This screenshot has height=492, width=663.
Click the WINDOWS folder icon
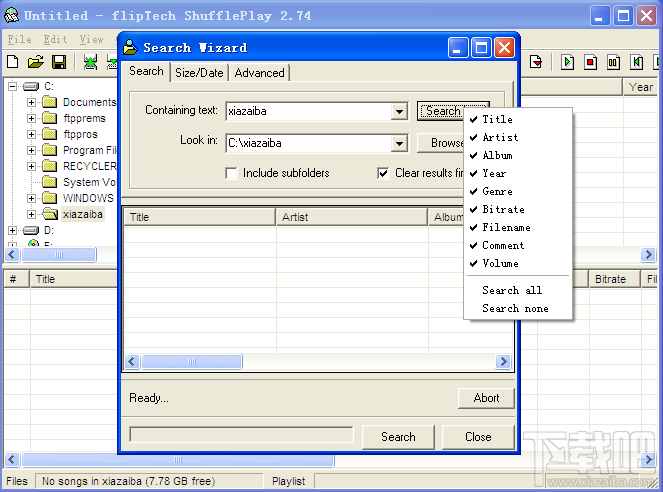(x=49, y=198)
